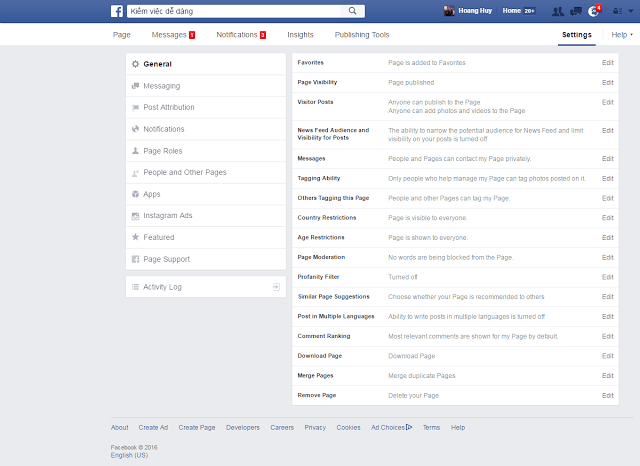Image resolution: width=640 pixels, height=466 pixels.
Task: Click the Activity Log list icon
Action: pos(136,287)
